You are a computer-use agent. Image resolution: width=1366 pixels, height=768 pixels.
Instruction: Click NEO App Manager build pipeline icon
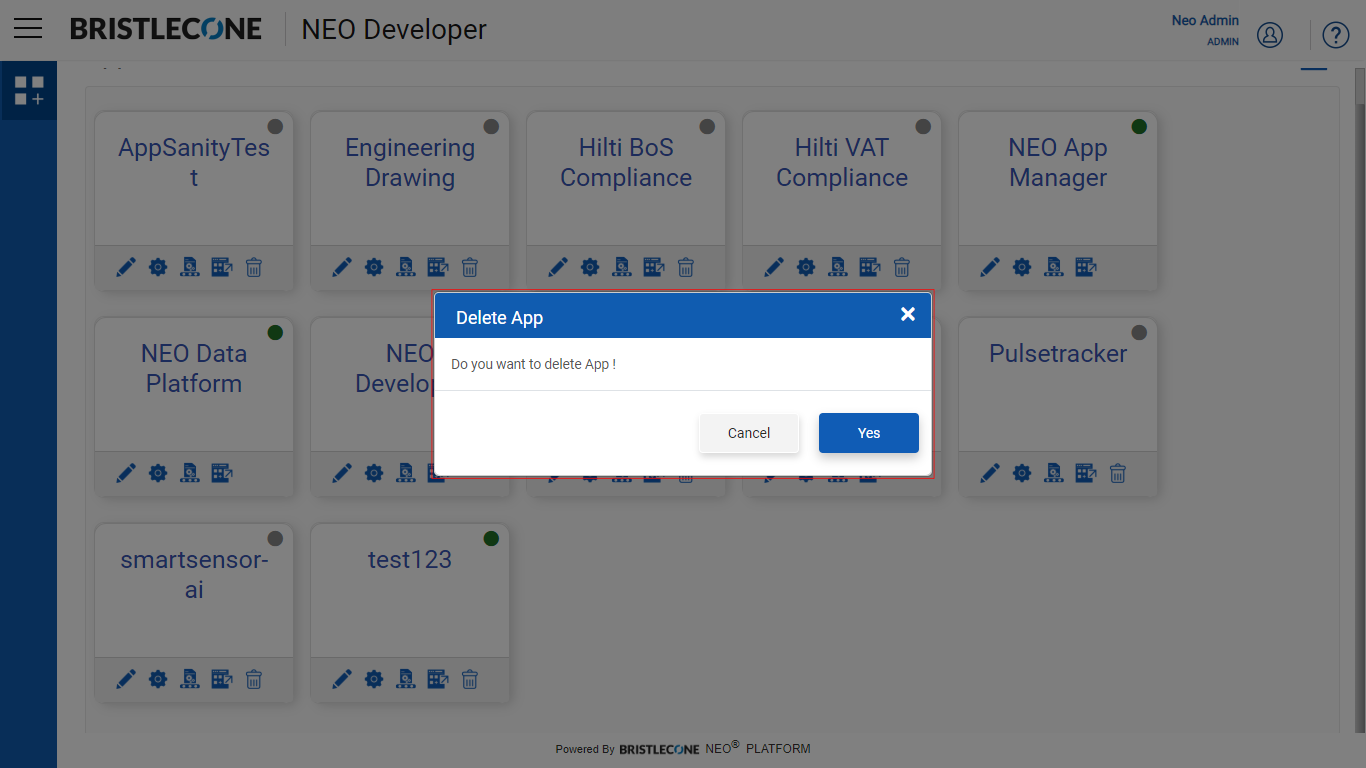pos(1054,267)
